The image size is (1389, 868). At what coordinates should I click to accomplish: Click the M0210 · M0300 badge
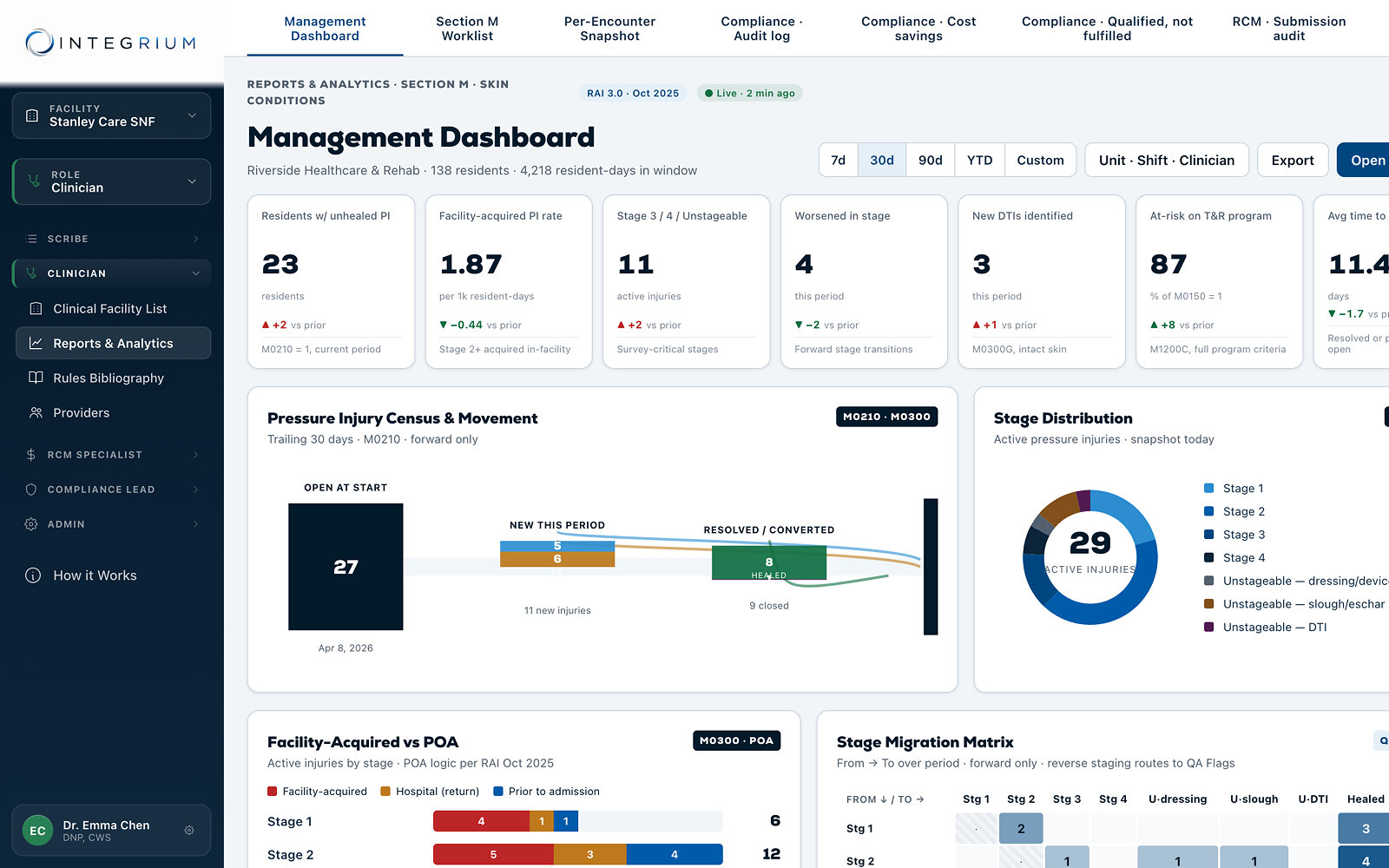pos(886,417)
